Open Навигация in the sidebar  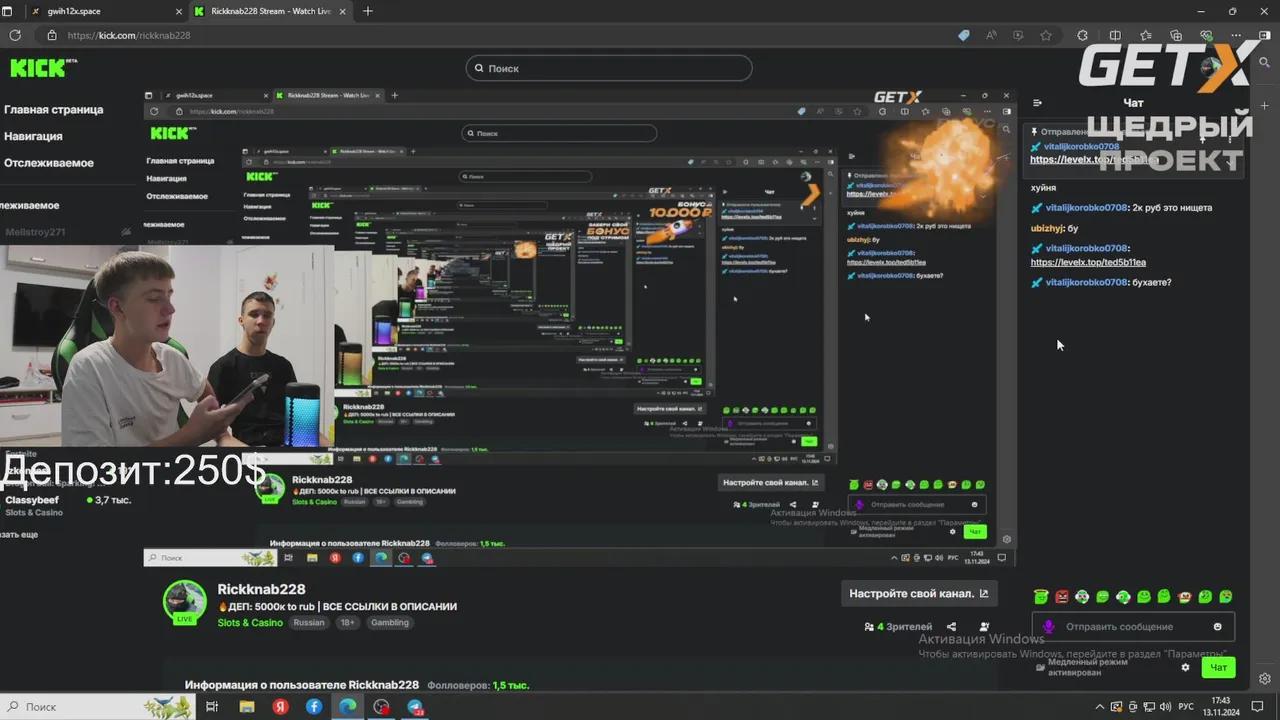(33, 136)
